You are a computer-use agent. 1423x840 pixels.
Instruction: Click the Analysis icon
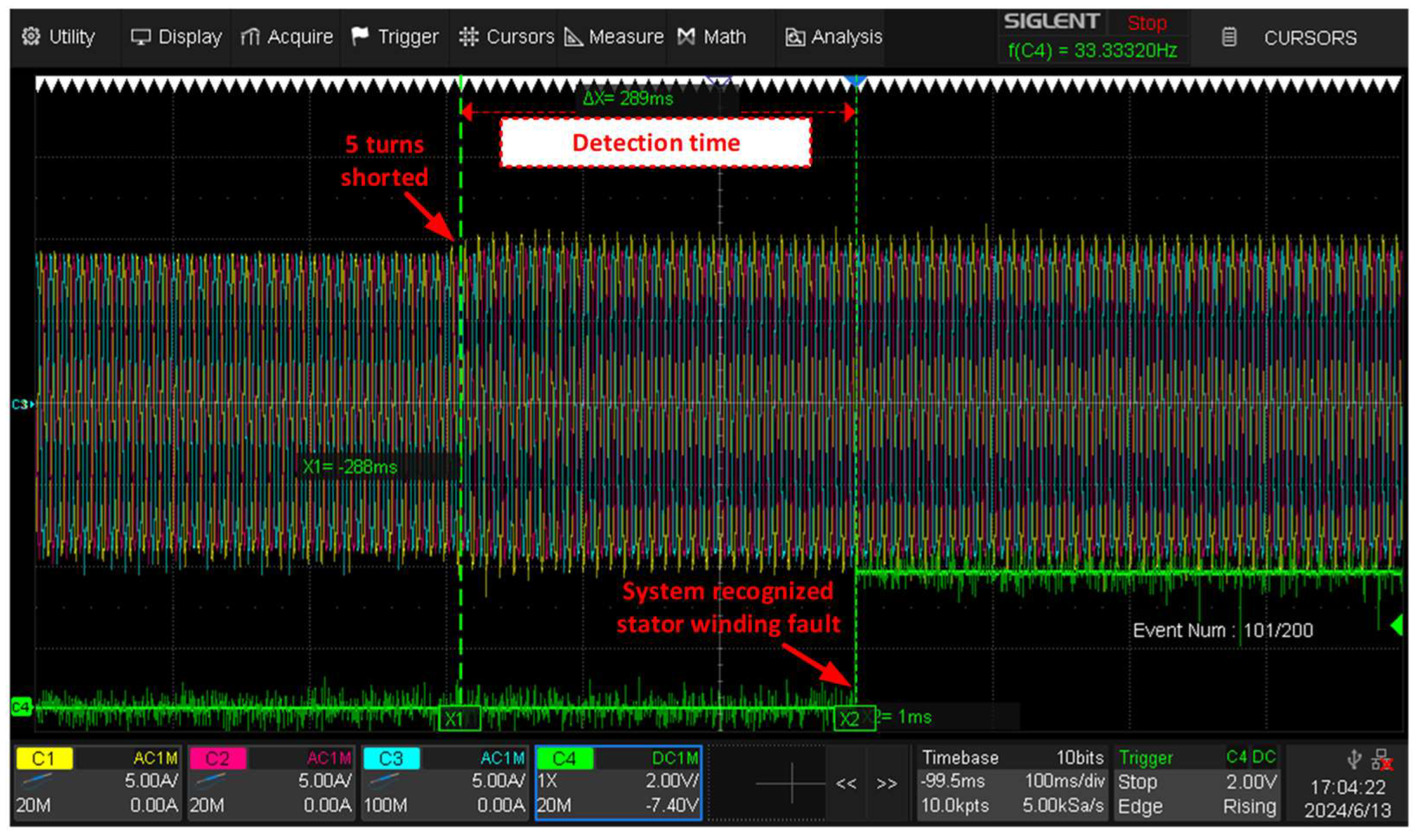pos(795,37)
